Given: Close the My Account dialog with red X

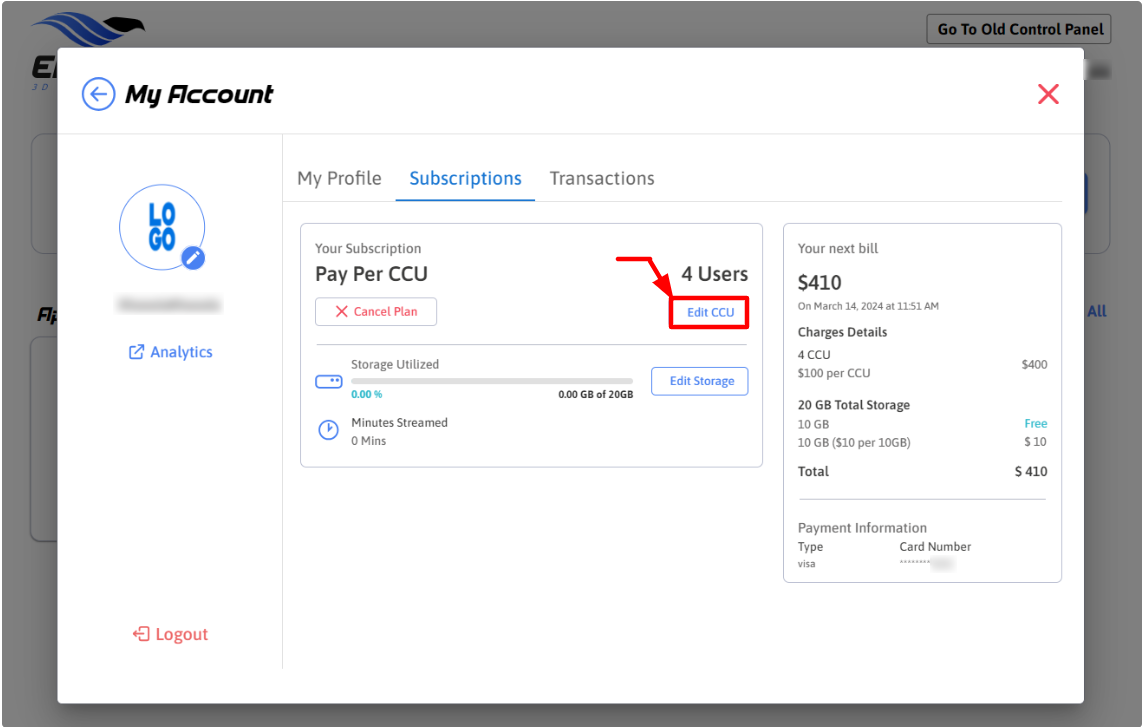Looking at the screenshot, I should (1048, 95).
